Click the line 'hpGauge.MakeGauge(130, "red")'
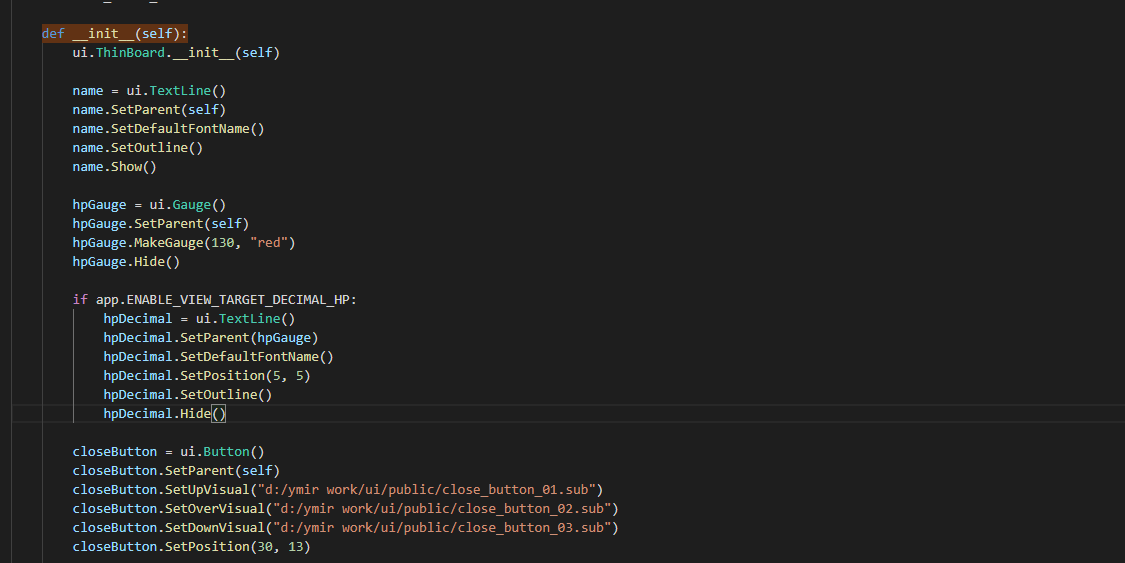1125x563 pixels. click(184, 242)
